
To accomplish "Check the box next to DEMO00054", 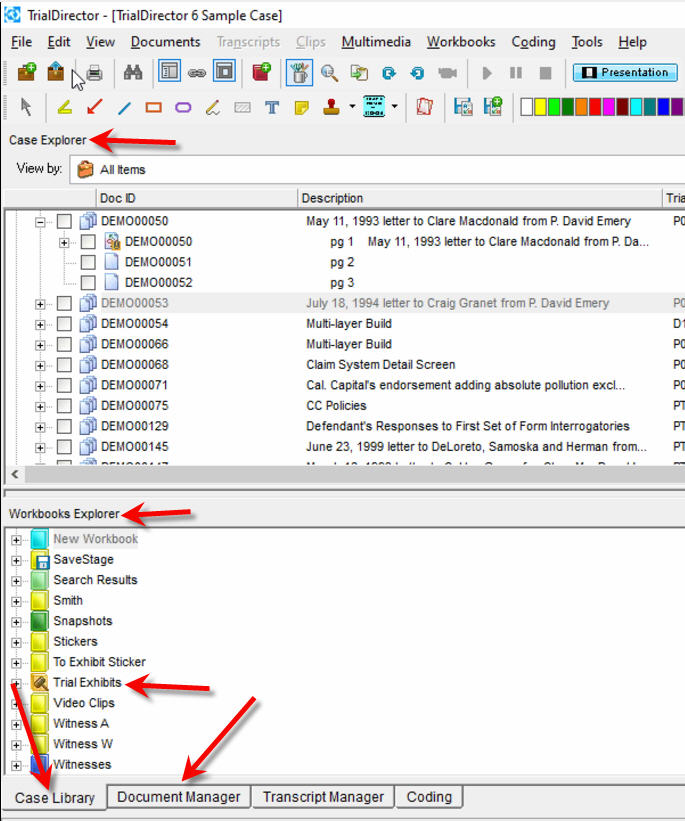I will click(x=64, y=324).
